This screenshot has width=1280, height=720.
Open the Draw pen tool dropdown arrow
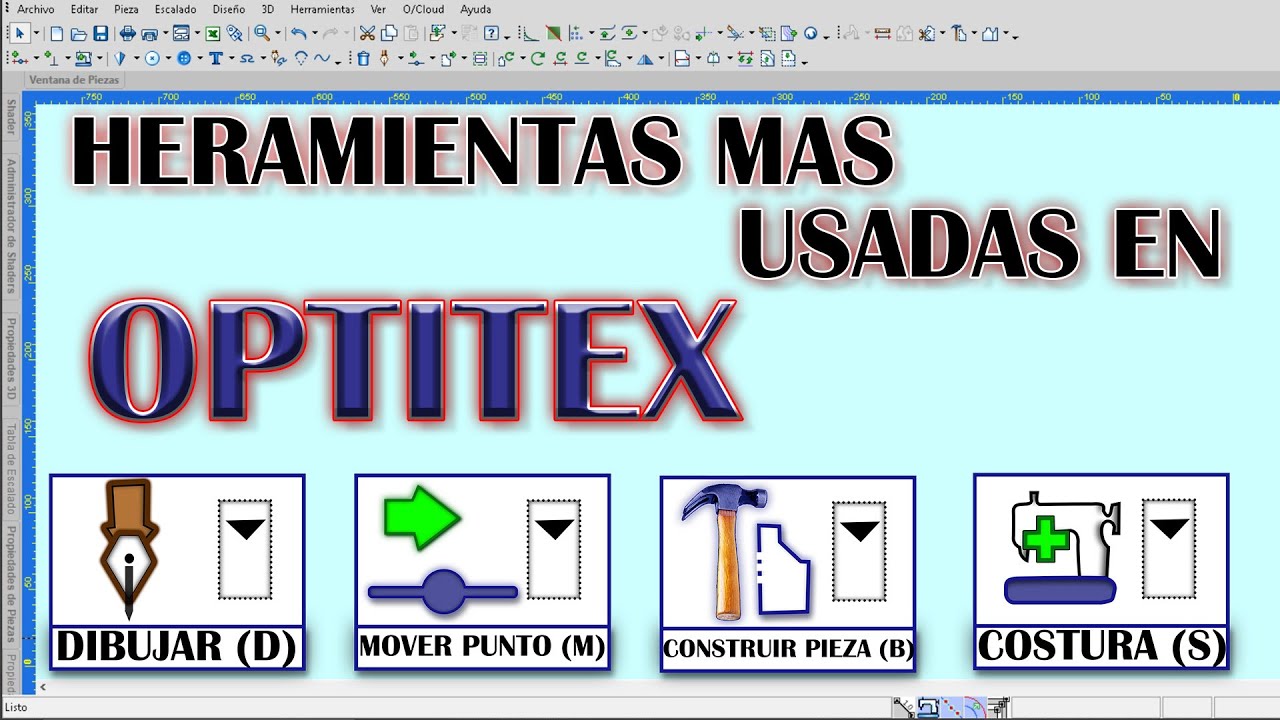coord(400,58)
